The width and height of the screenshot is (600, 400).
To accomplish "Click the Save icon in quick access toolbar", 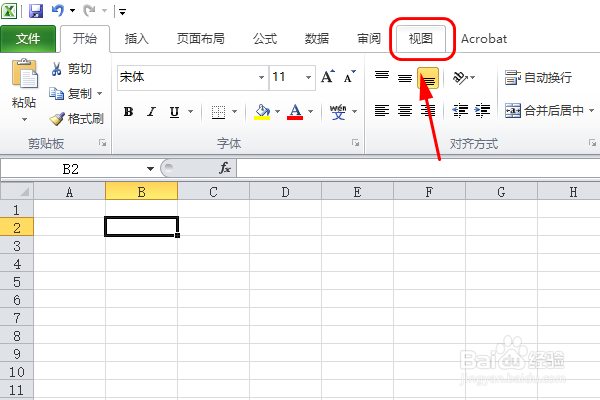I will [x=36, y=11].
